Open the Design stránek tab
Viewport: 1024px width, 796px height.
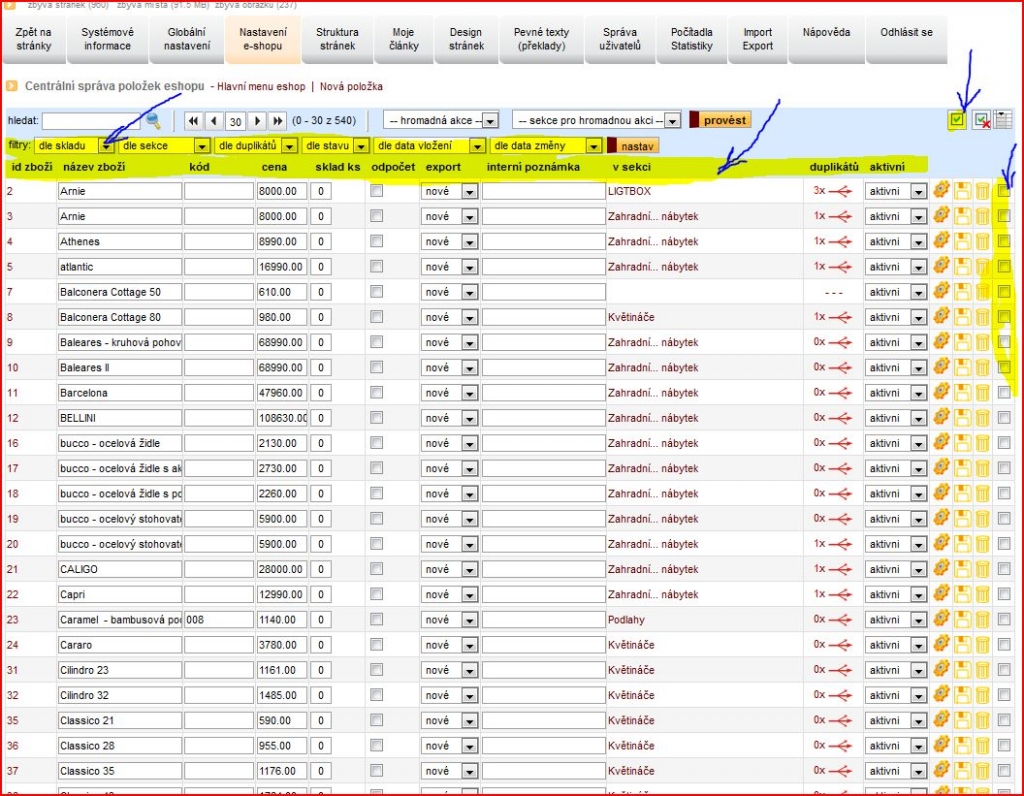click(466, 39)
